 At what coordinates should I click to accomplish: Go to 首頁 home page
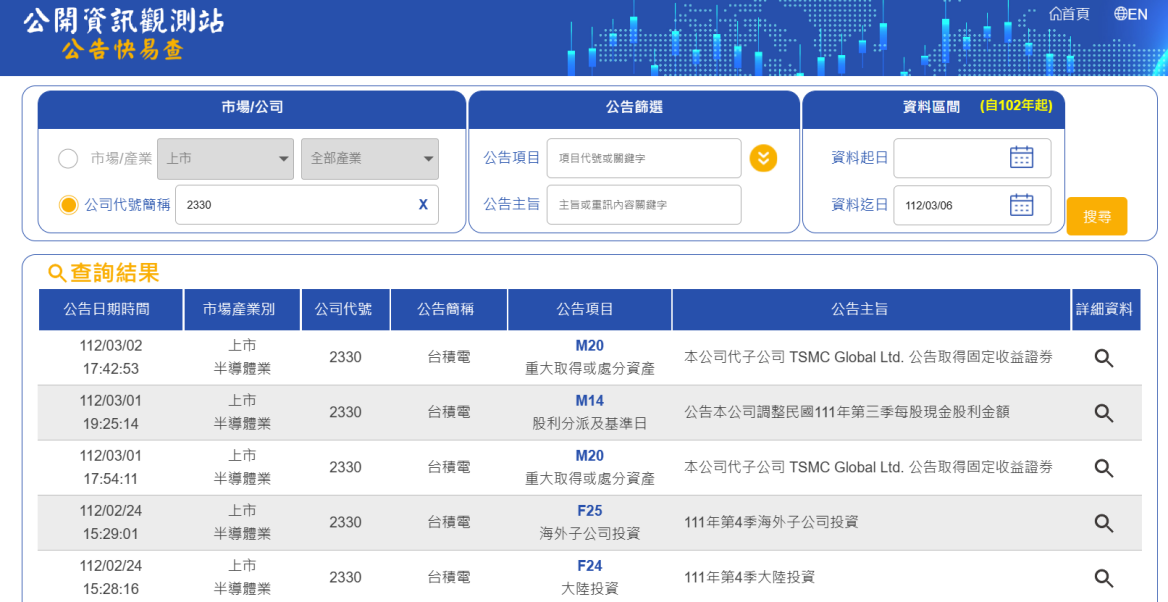[x=1069, y=14]
